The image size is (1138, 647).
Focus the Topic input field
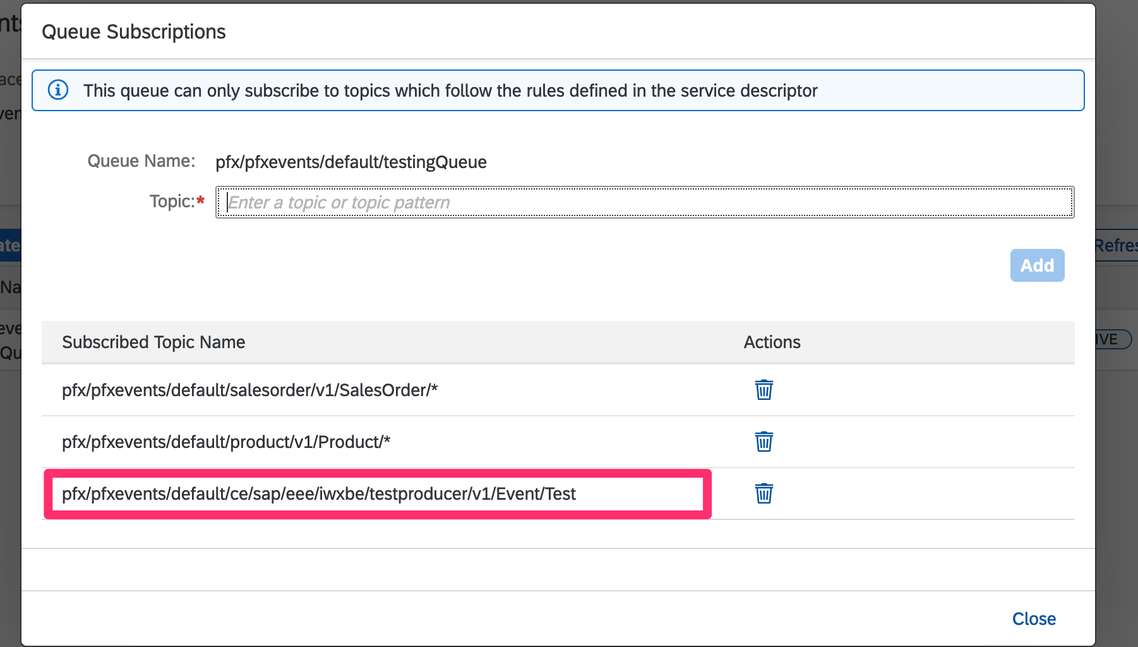point(645,202)
